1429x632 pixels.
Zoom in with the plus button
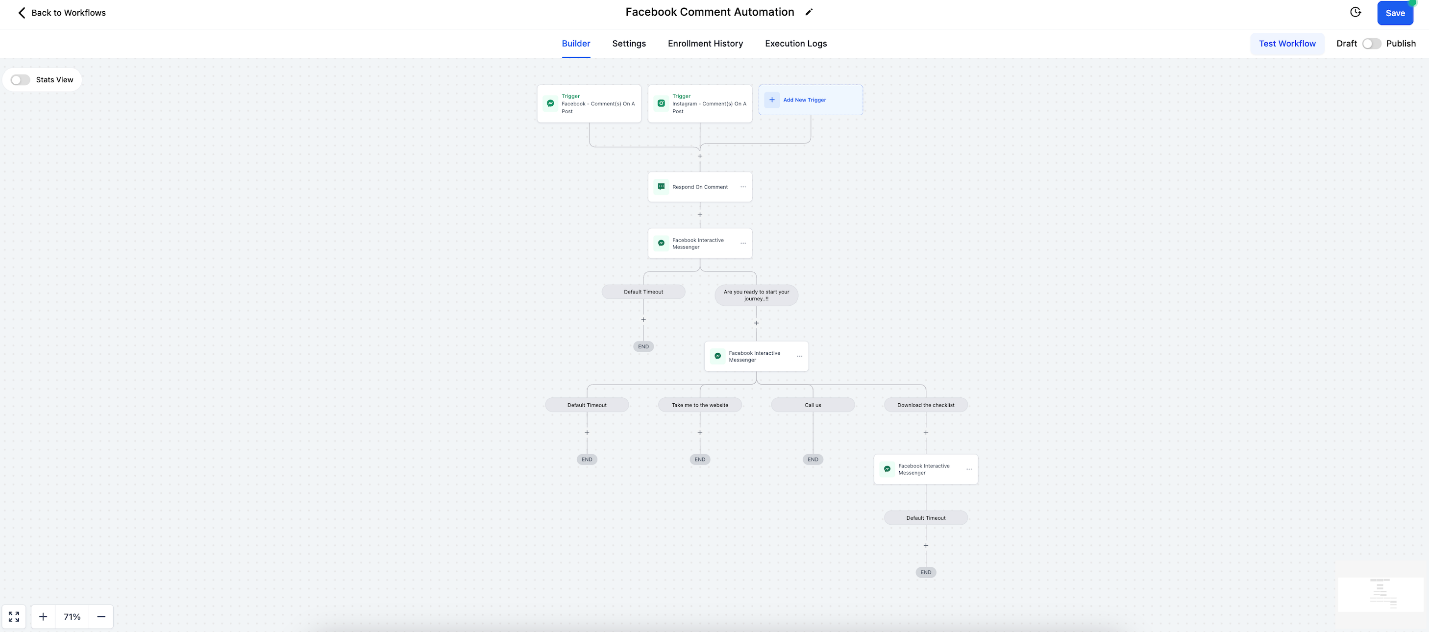(43, 617)
